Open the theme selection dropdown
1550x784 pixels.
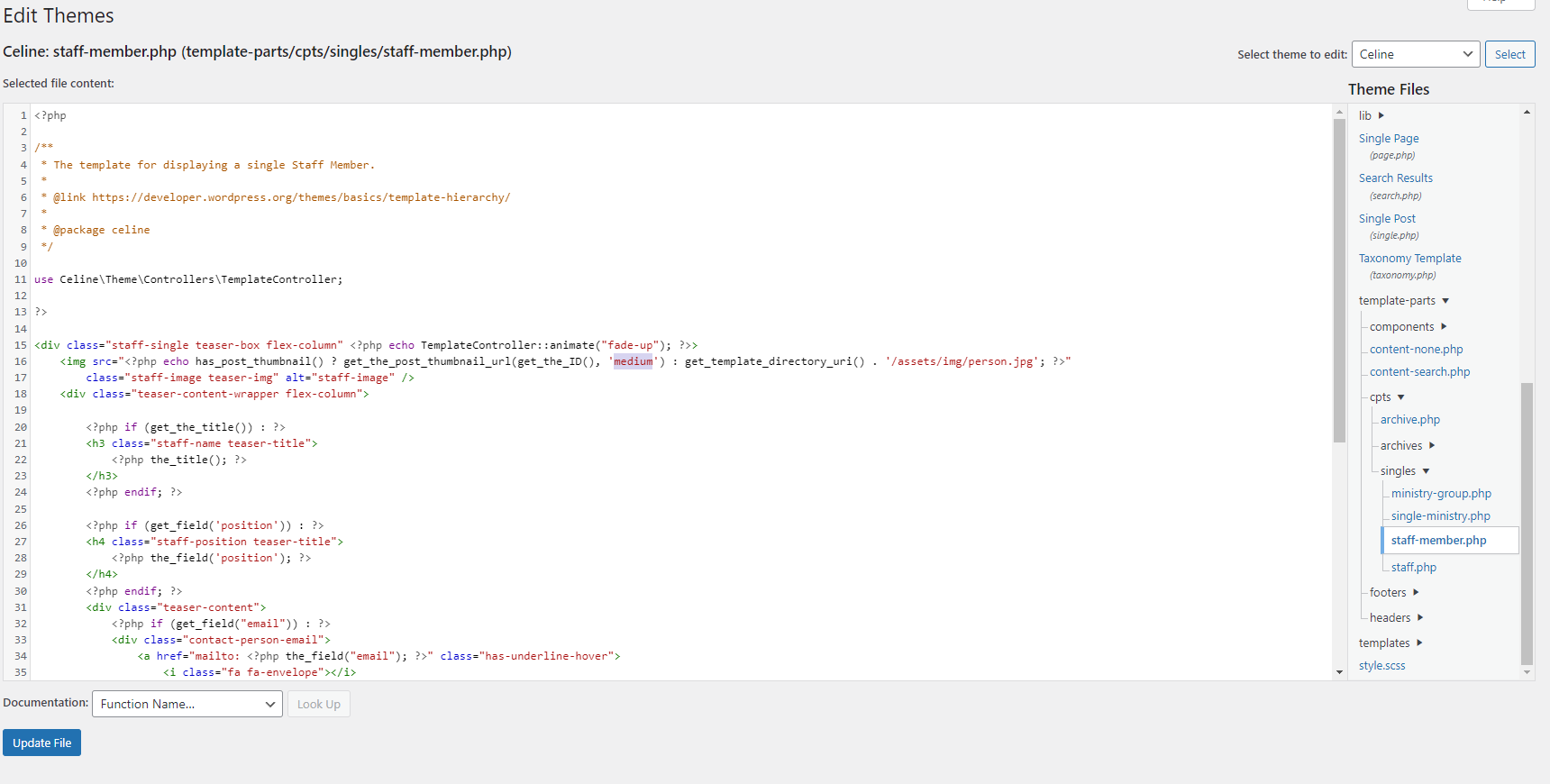click(1415, 54)
